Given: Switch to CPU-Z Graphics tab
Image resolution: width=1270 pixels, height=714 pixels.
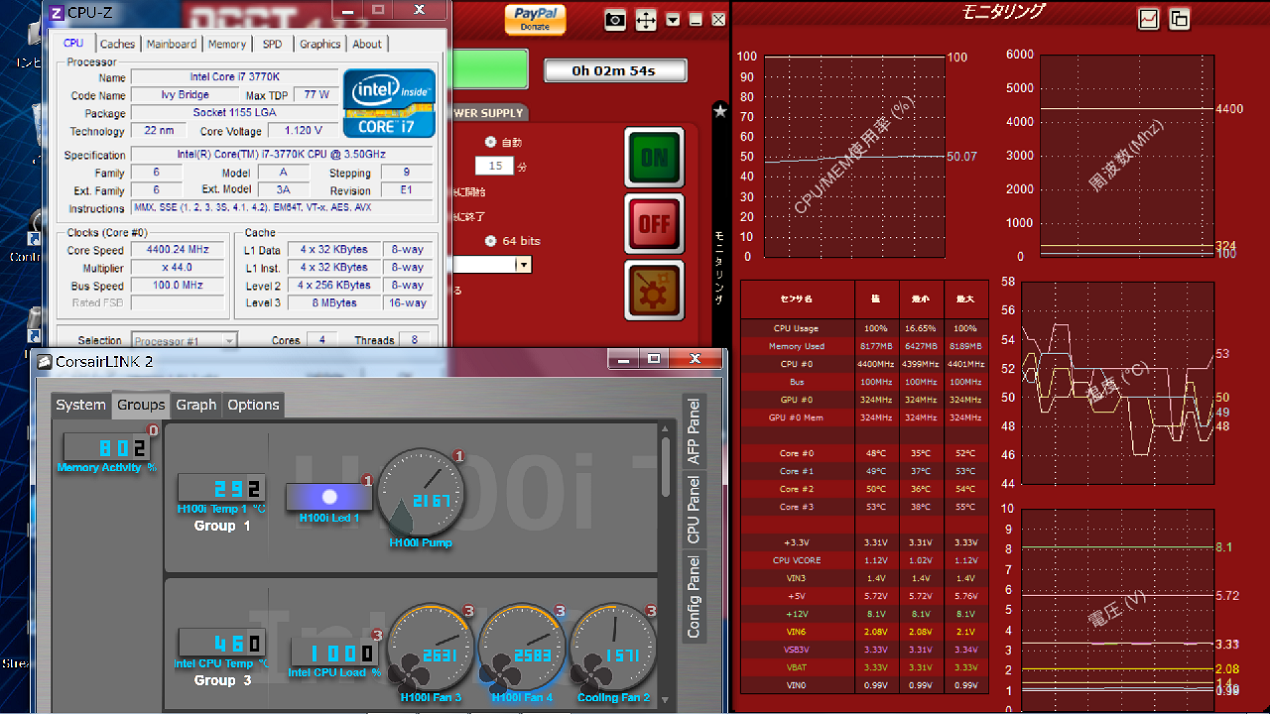Looking at the screenshot, I should coord(320,44).
